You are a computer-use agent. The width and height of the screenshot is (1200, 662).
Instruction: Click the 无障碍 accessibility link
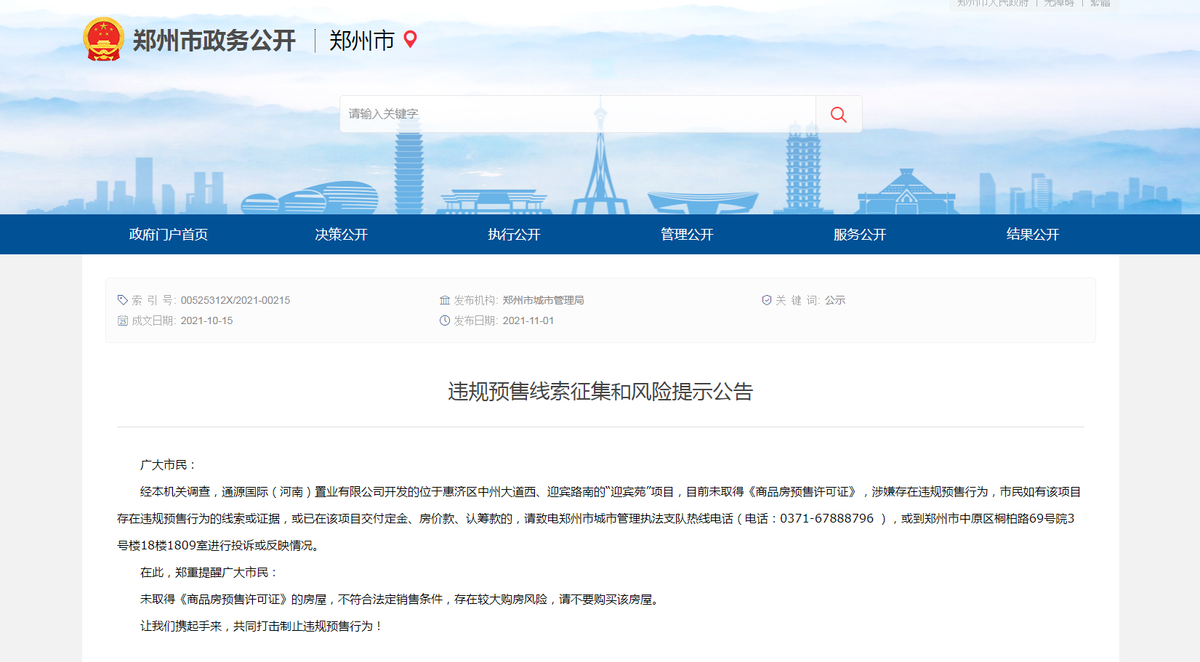pyautogui.click(x=1059, y=3)
